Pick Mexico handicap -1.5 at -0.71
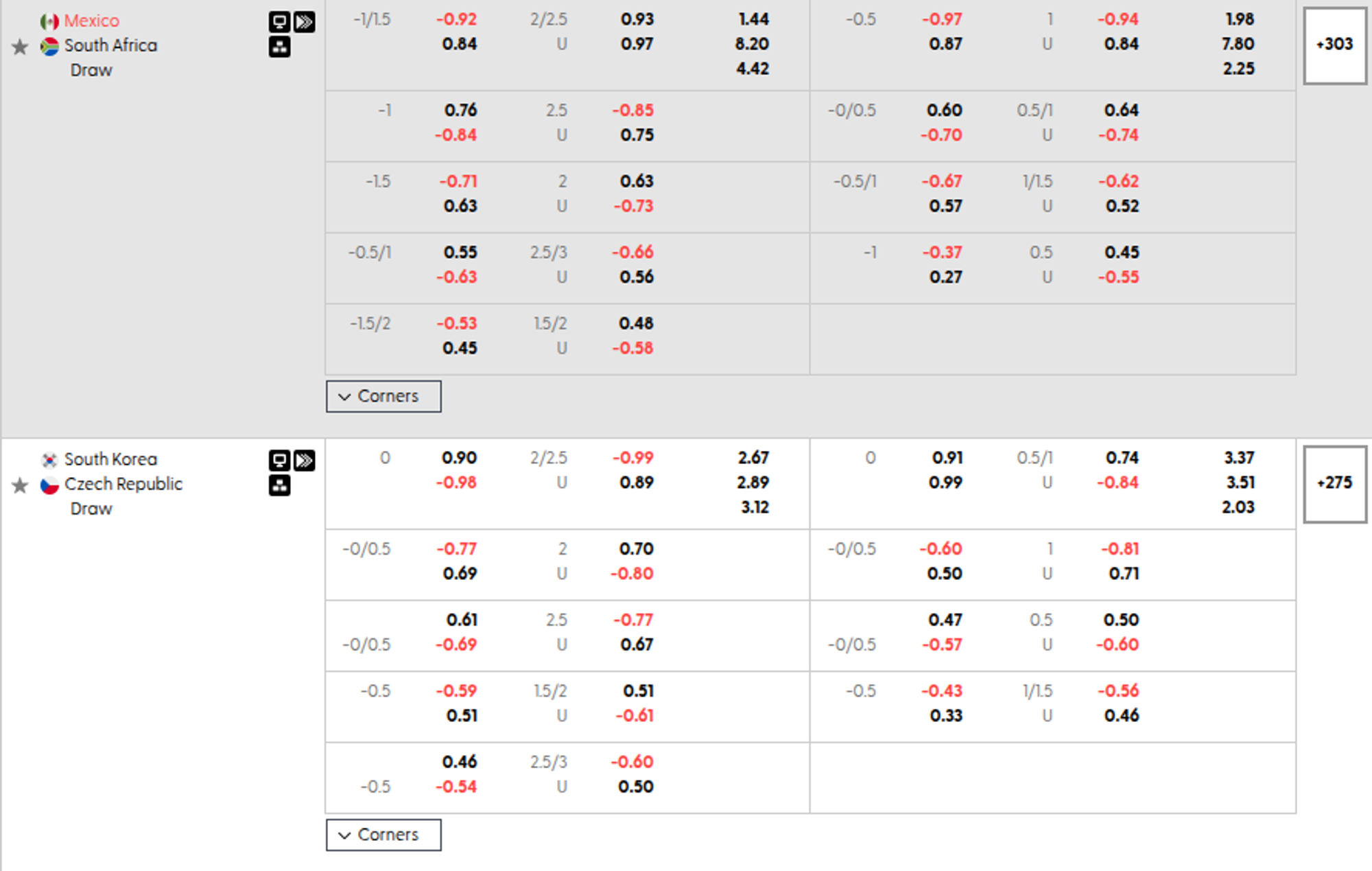Viewport: 1372px width, 871px height. coord(458,182)
